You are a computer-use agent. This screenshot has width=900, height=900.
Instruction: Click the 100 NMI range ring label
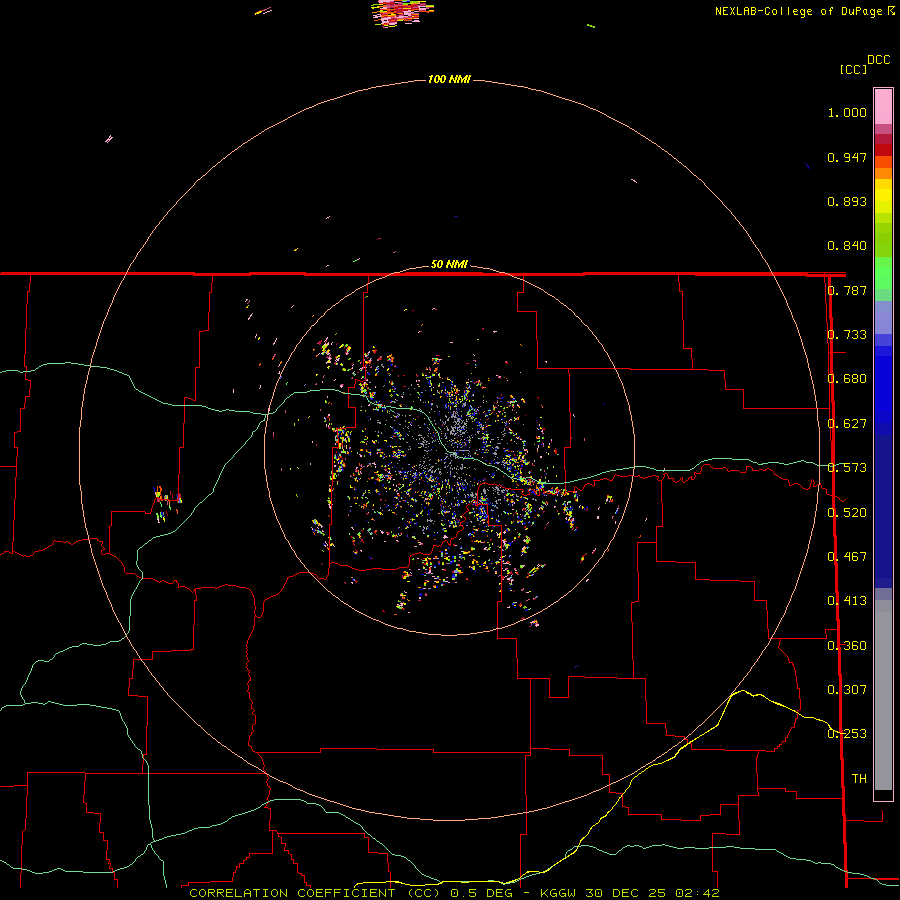point(449,79)
